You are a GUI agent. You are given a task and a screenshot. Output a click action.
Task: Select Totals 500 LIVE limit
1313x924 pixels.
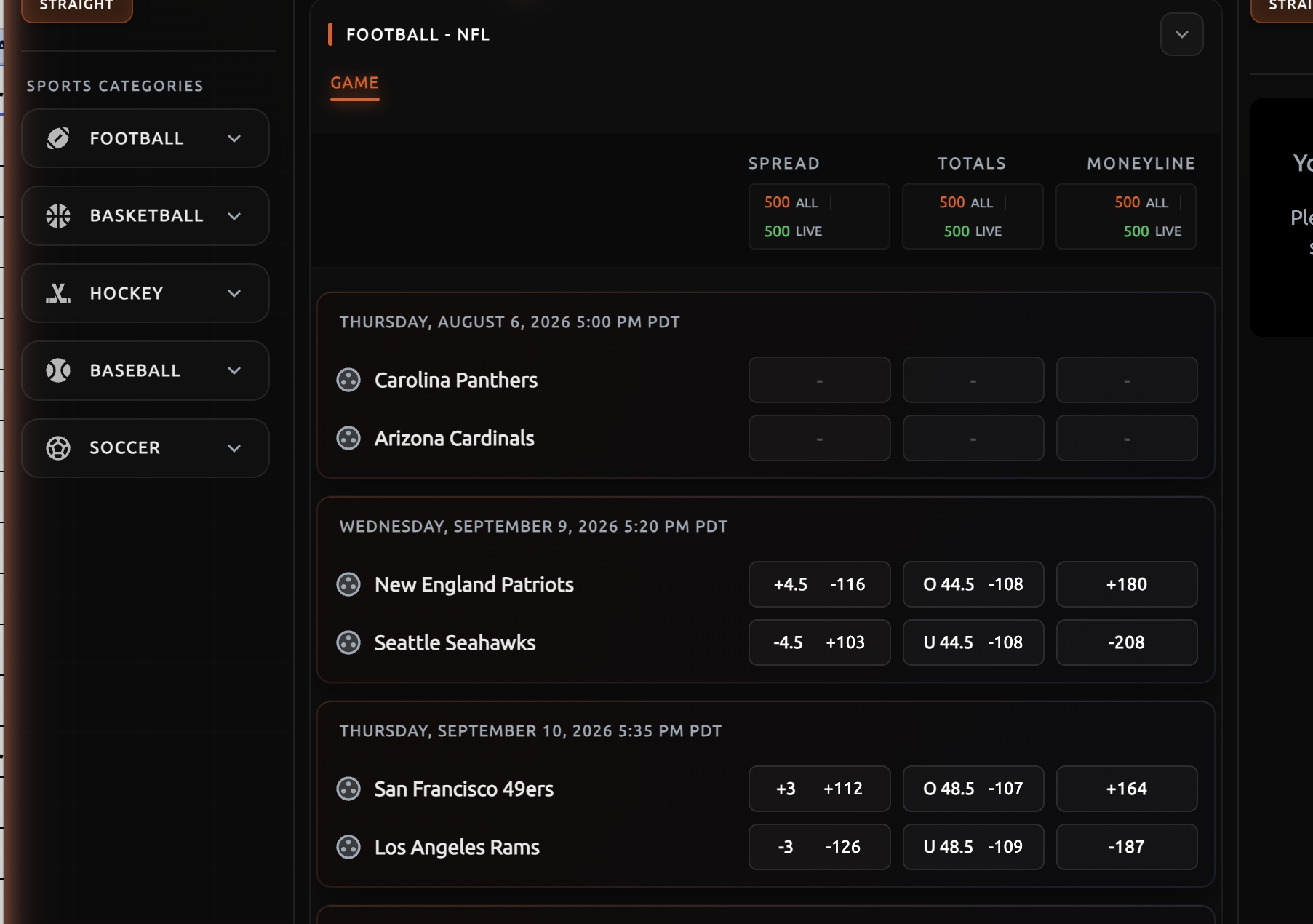973,231
